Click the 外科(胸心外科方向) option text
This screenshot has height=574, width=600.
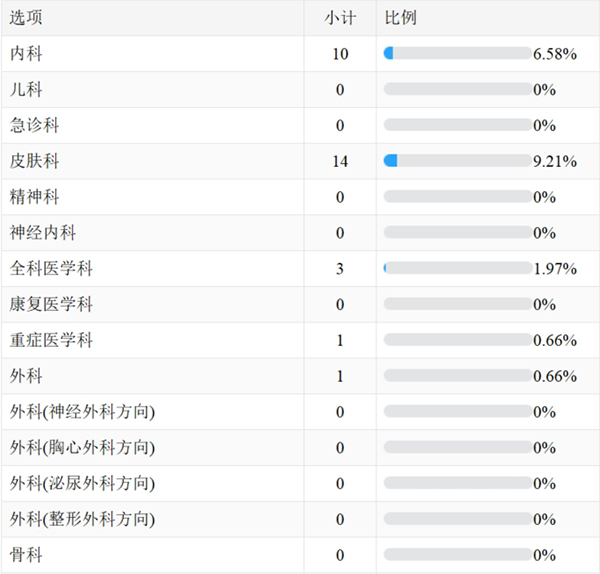point(82,447)
